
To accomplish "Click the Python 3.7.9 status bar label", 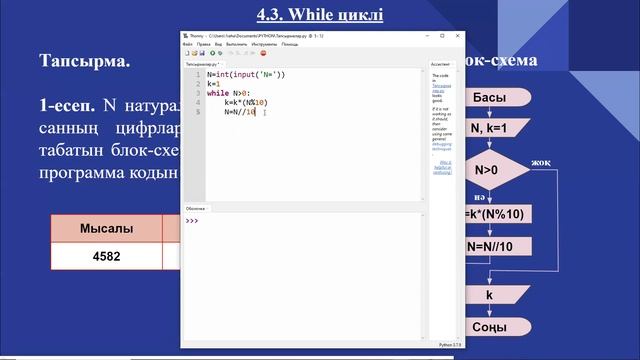I will coord(450,345).
